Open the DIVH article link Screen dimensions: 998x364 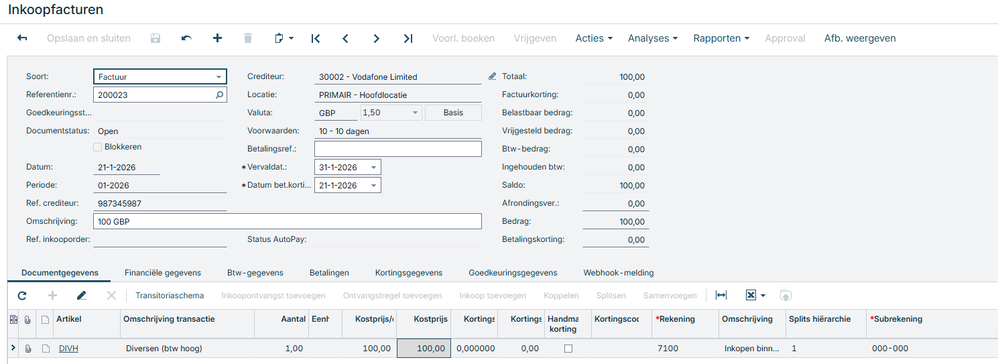tap(68, 349)
